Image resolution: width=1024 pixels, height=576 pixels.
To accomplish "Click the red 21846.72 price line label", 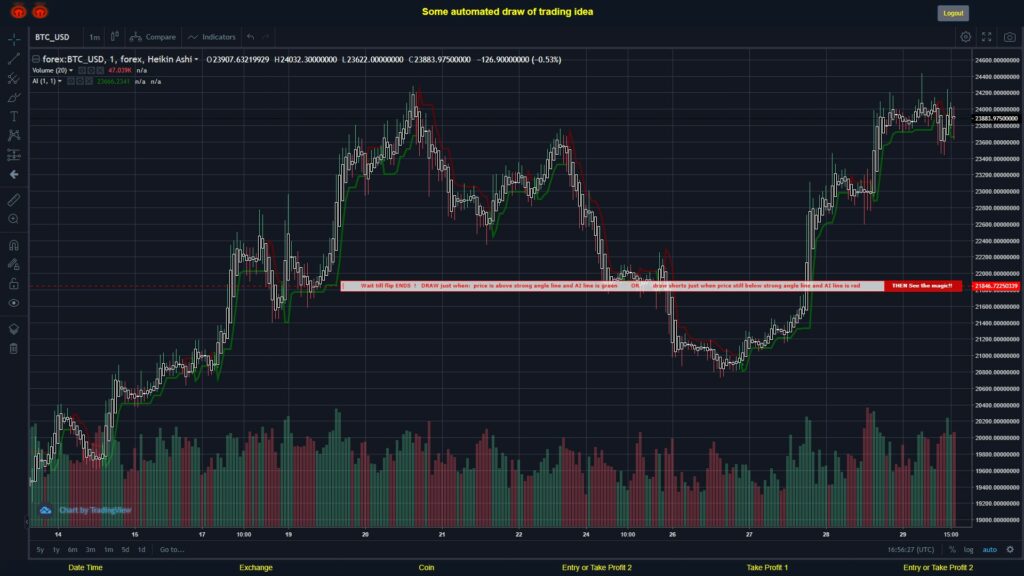I will coord(996,286).
